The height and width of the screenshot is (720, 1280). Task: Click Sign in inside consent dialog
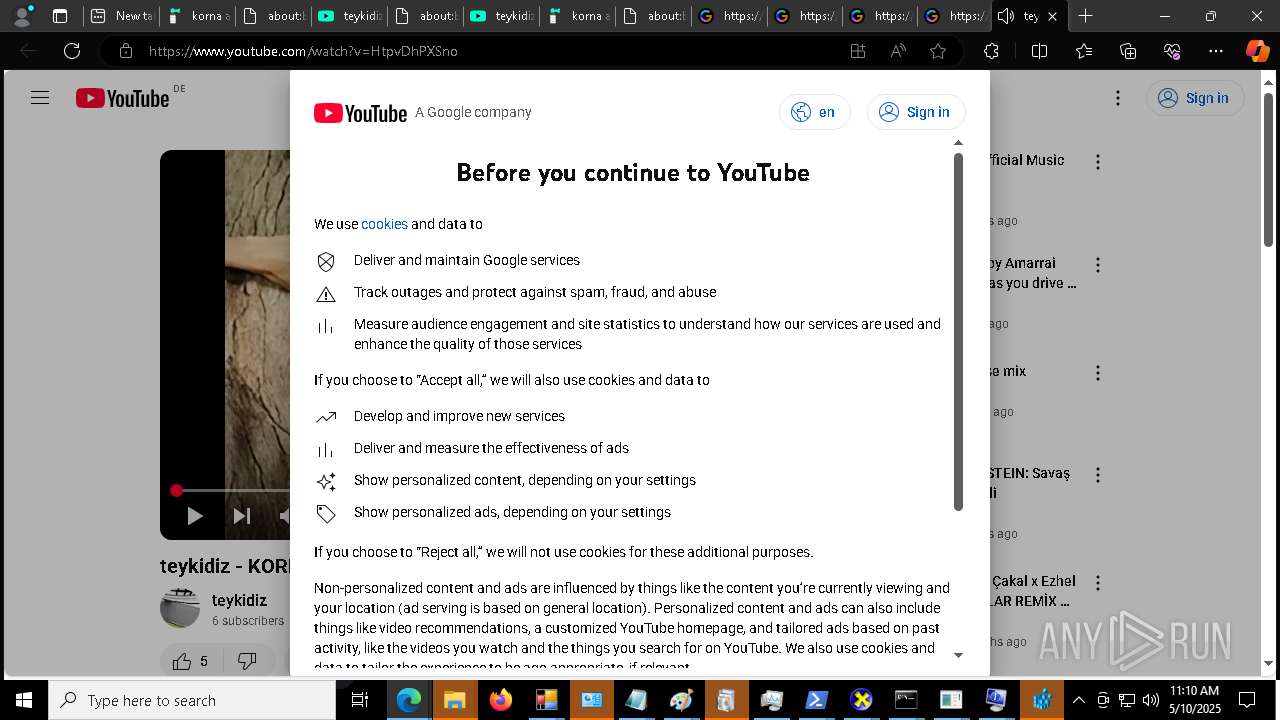coord(916,112)
